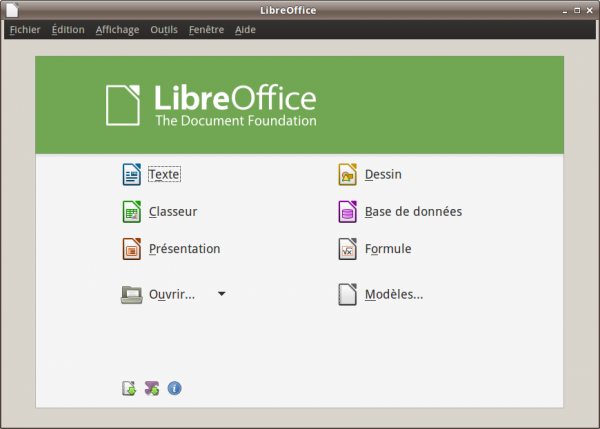
Task: Open the Aide menu
Action: 245,29
